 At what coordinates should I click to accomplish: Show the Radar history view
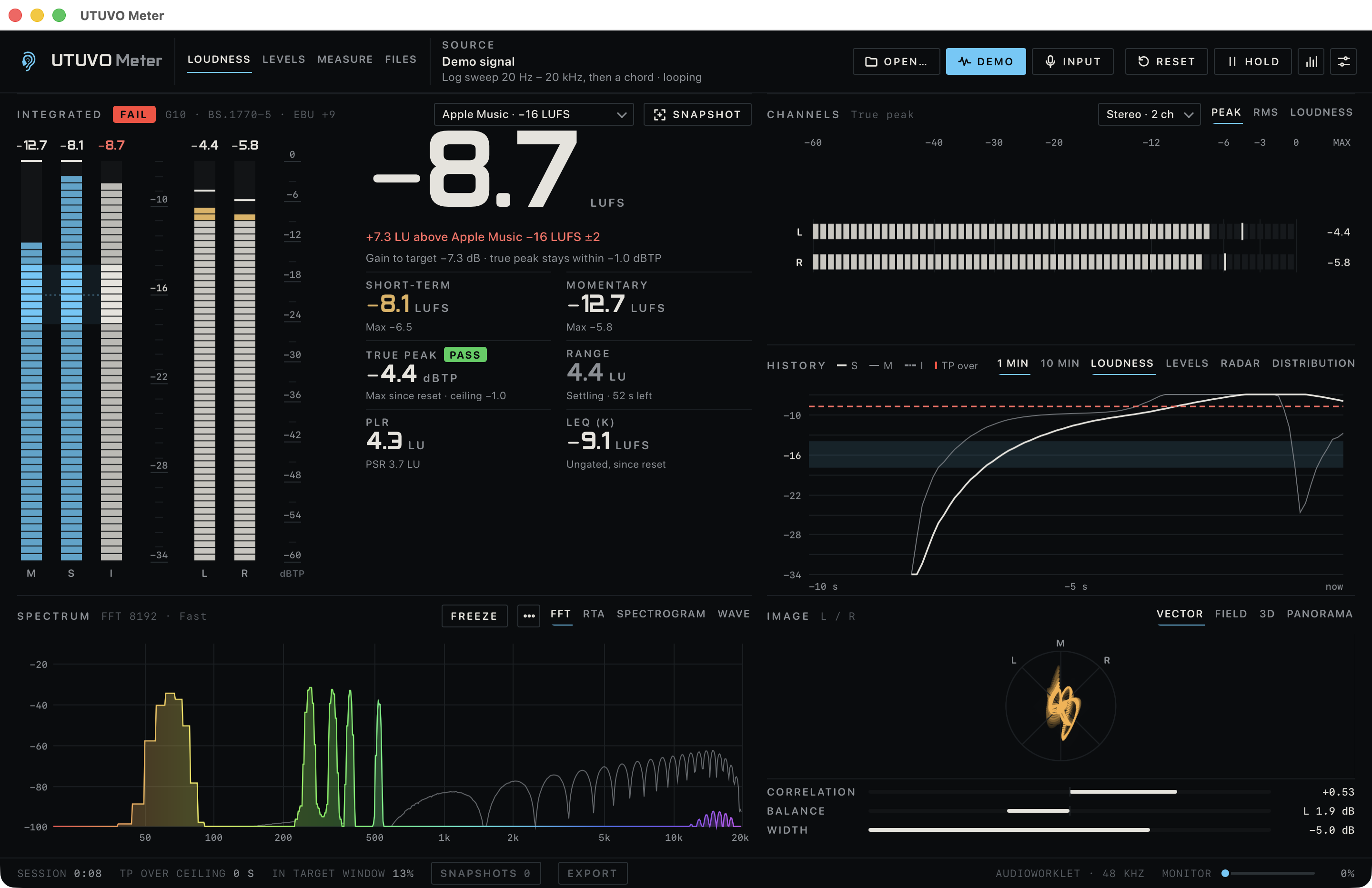point(1240,363)
